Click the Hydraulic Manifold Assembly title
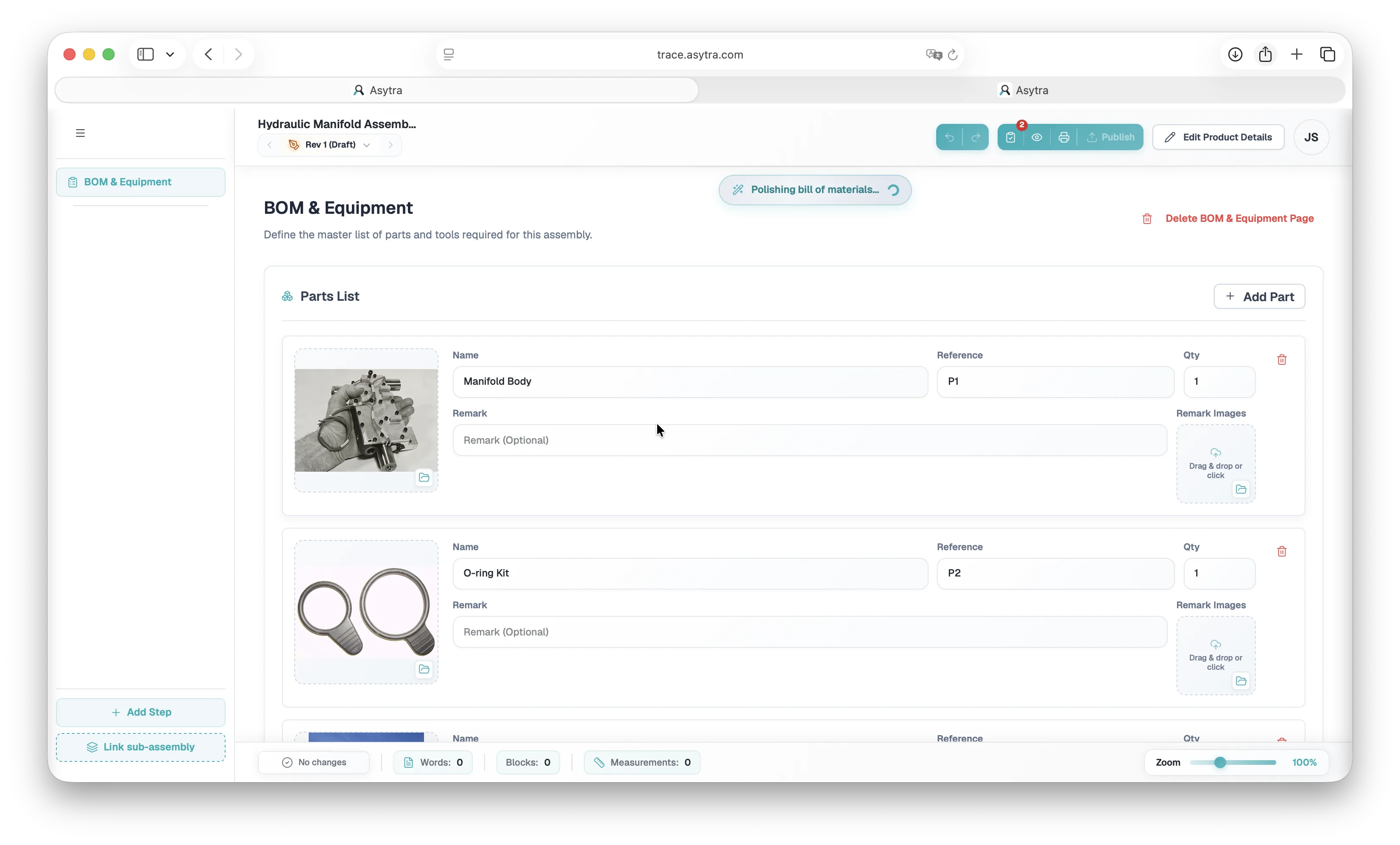The height and width of the screenshot is (845, 1400). click(336, 124)
